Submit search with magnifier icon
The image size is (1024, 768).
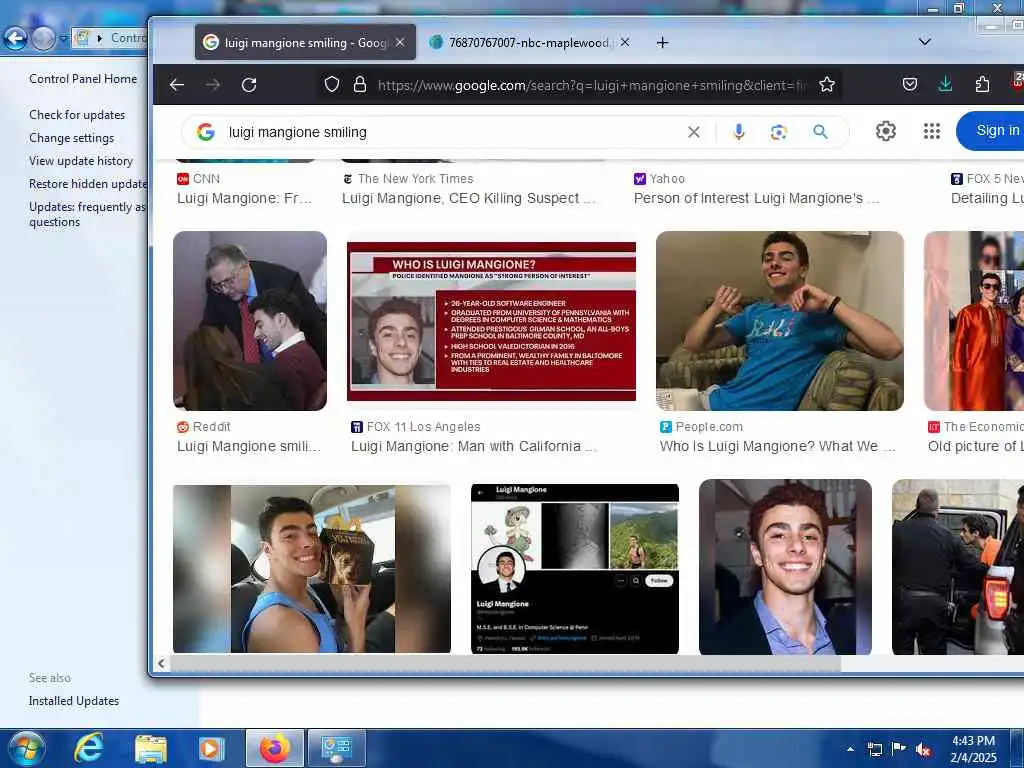click(820, 132)
